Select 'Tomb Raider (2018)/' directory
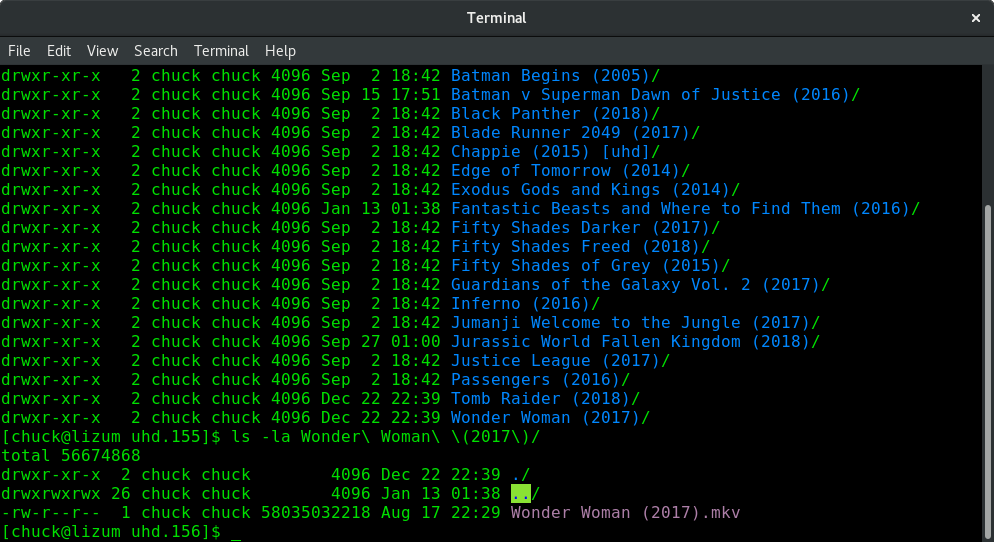This screenshot has height=542, width=994. tap(546, 399)
